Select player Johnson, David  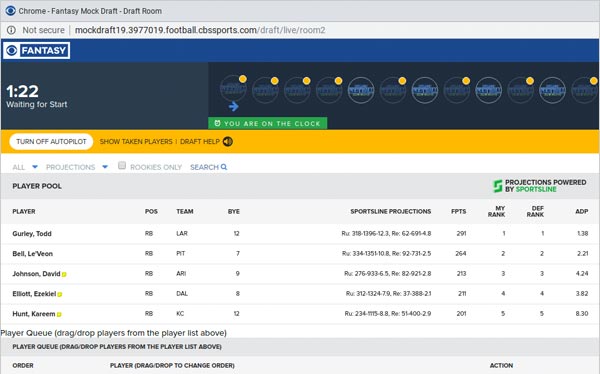36,274
